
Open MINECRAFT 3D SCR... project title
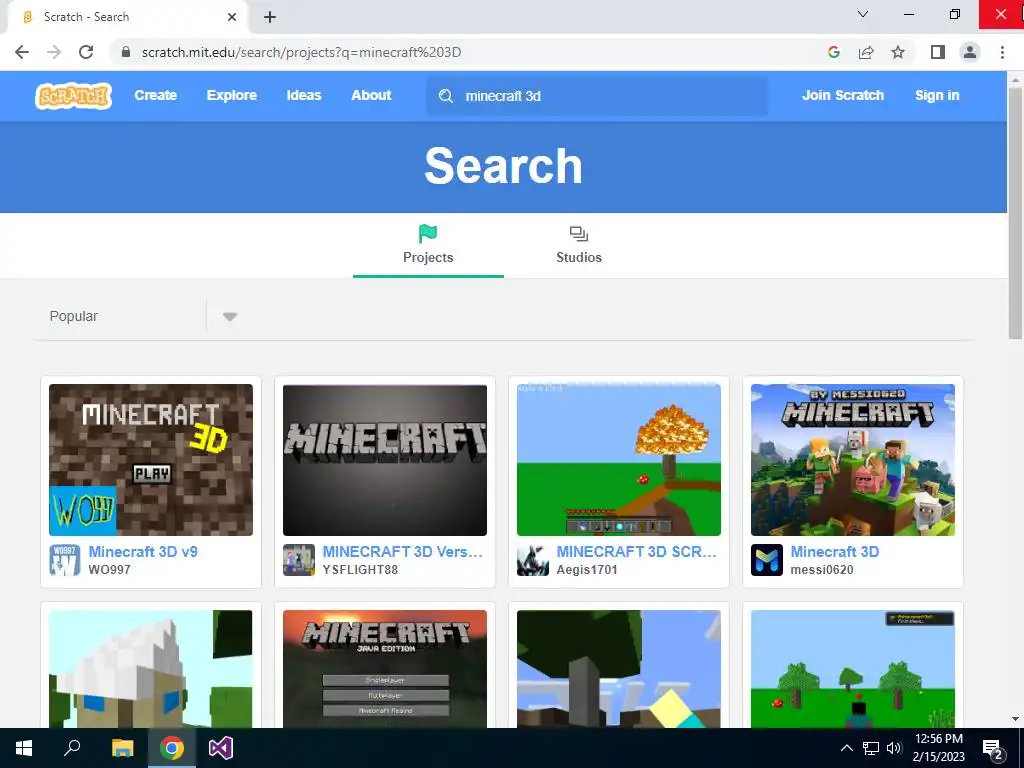tap(636, 552)
